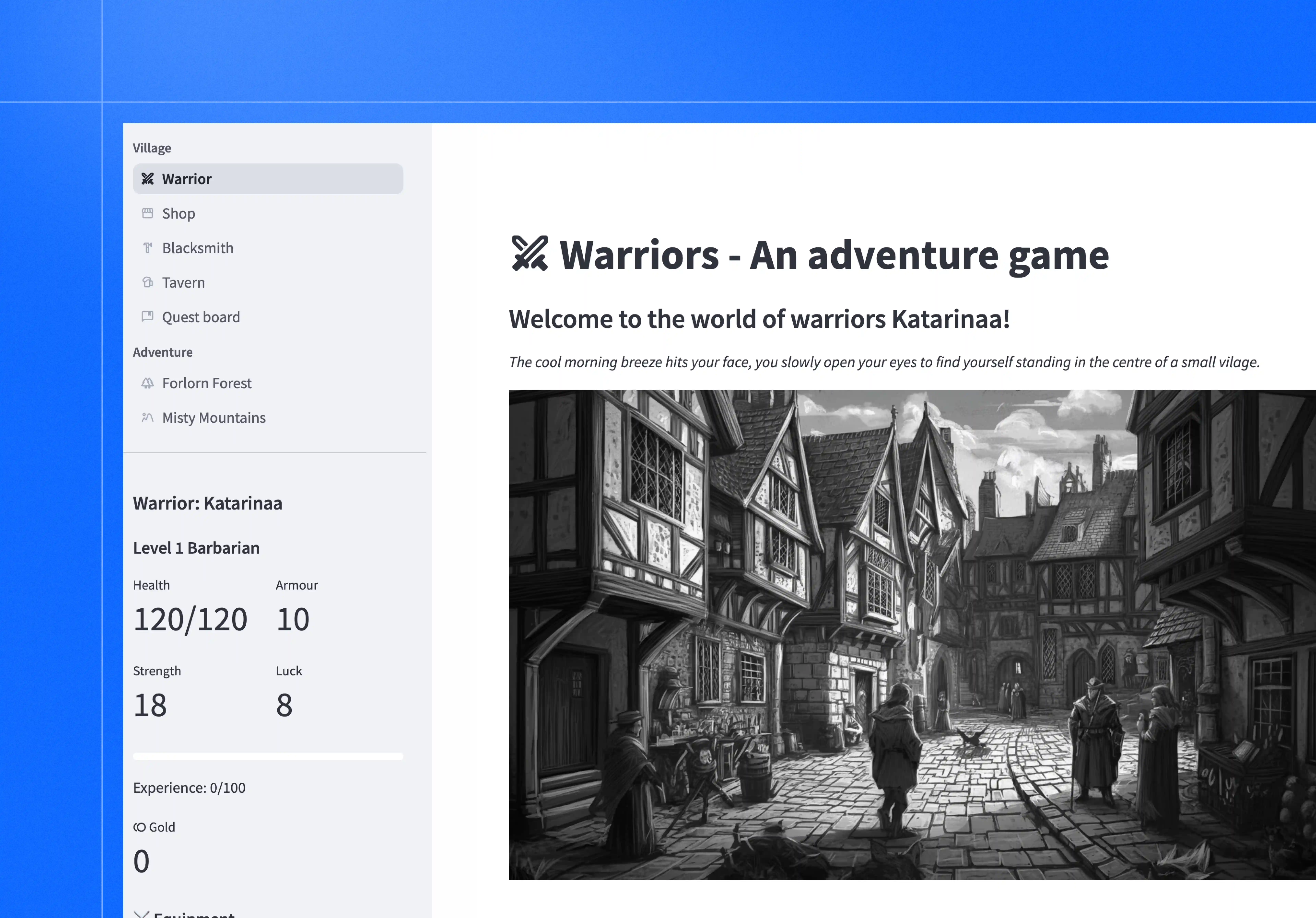
Task: Click the Tavern beer mug icon
Action: coord(147,282)
